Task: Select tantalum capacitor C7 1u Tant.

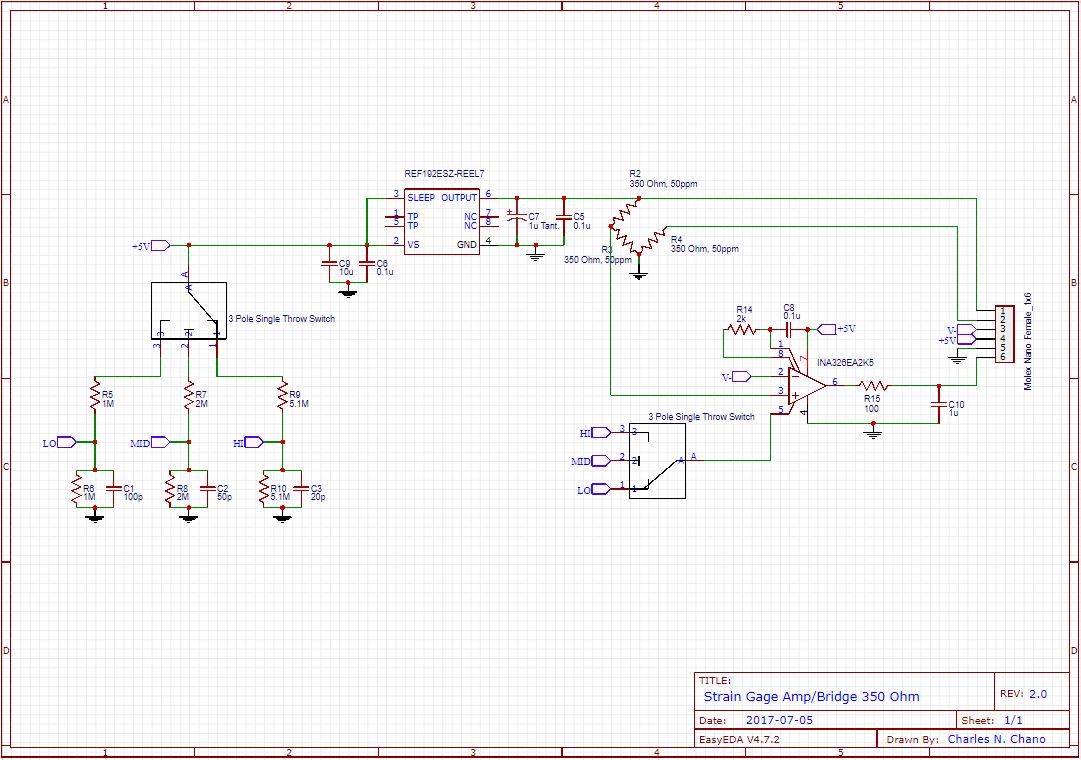Action: [516, 217]
